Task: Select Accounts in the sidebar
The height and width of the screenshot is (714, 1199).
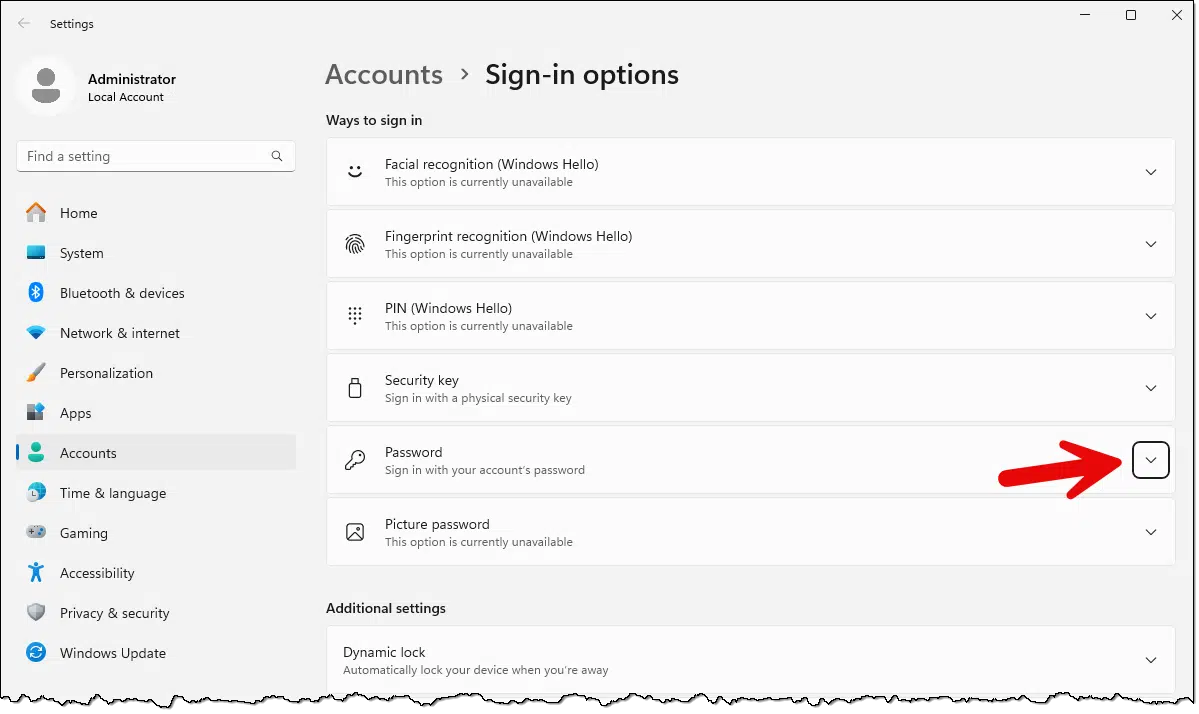Action: pos(156,453)
